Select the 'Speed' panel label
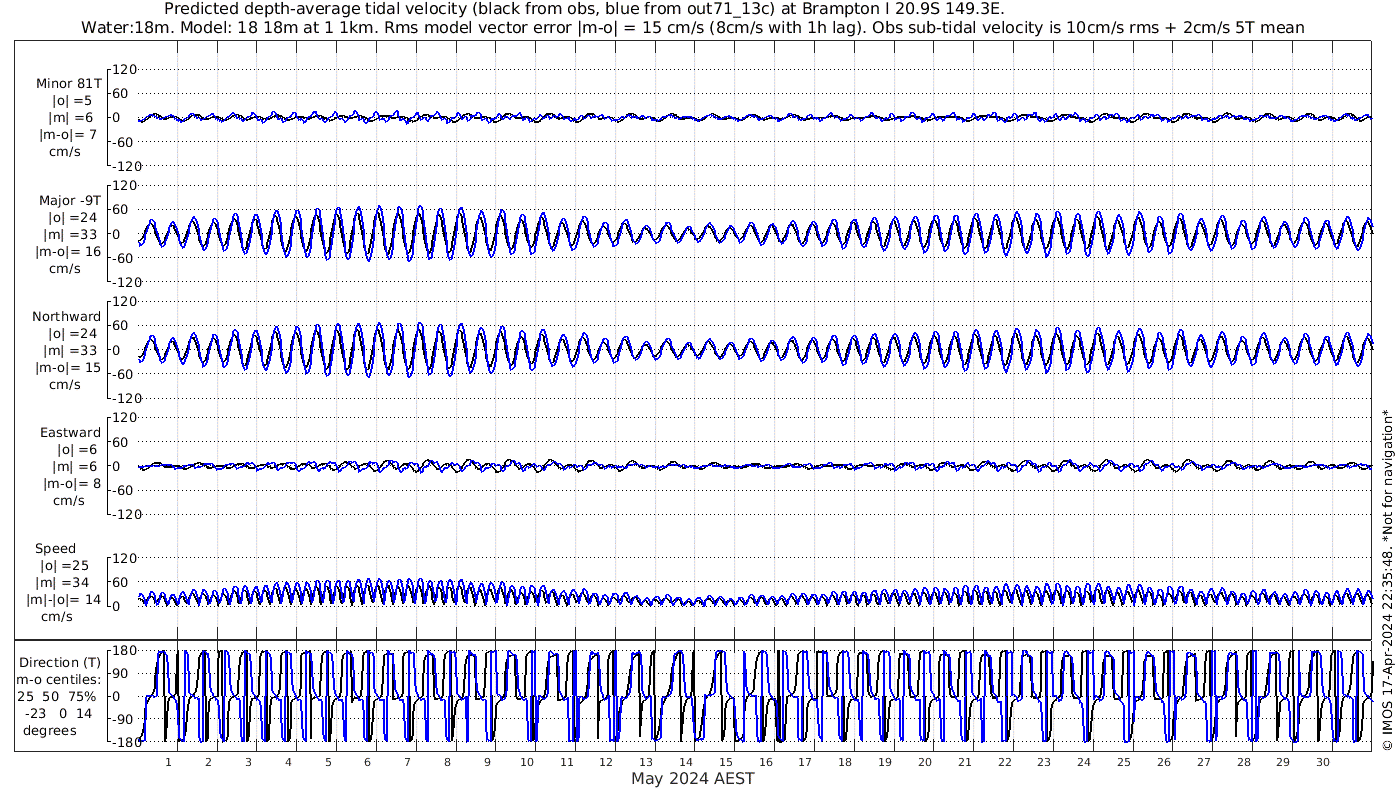The height and width of the screenshot is (800, 1400). click(x=55, y=549)
